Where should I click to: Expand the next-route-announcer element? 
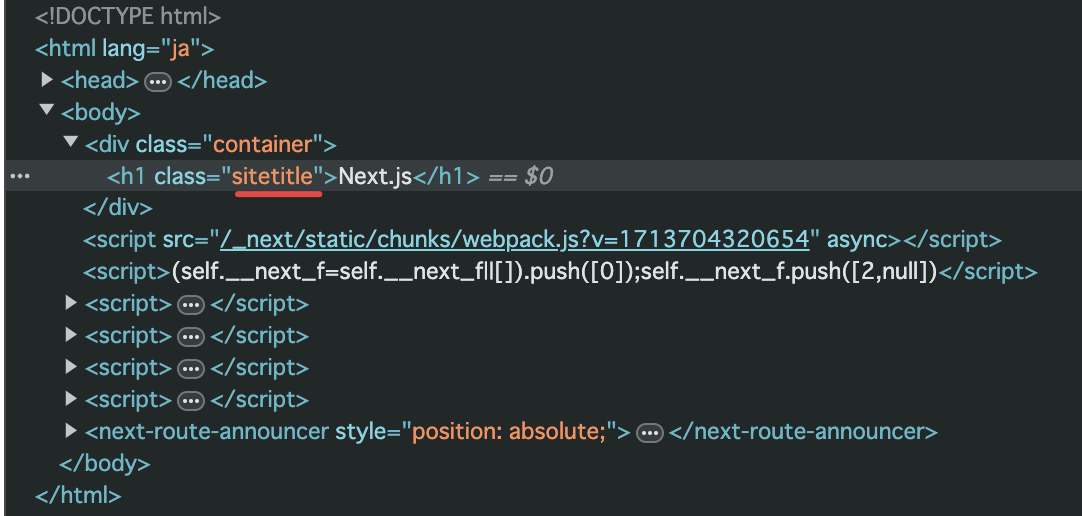[70, 430]
